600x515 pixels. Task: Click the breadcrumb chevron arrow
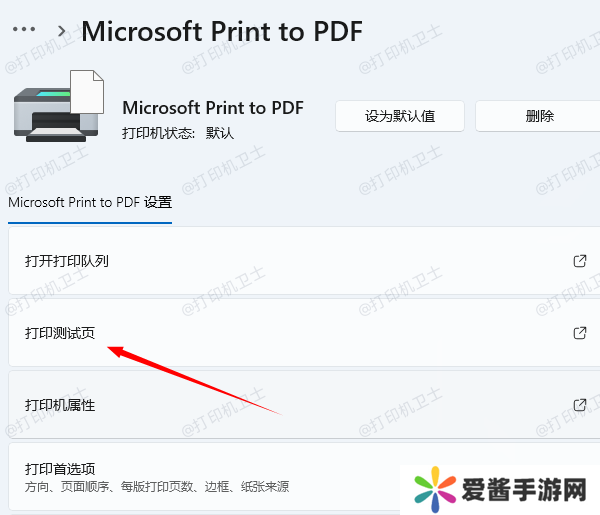(x=61, y=31)
